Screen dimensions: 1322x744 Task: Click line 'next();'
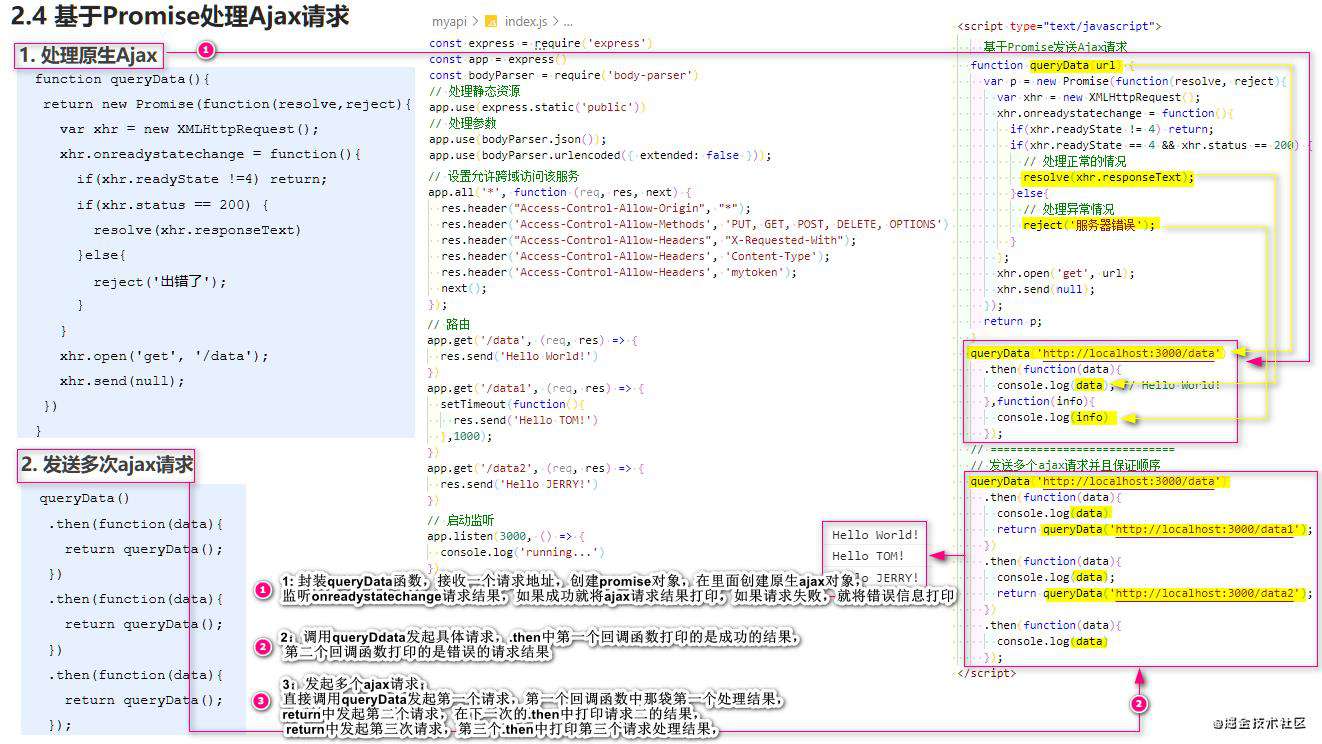464,288
